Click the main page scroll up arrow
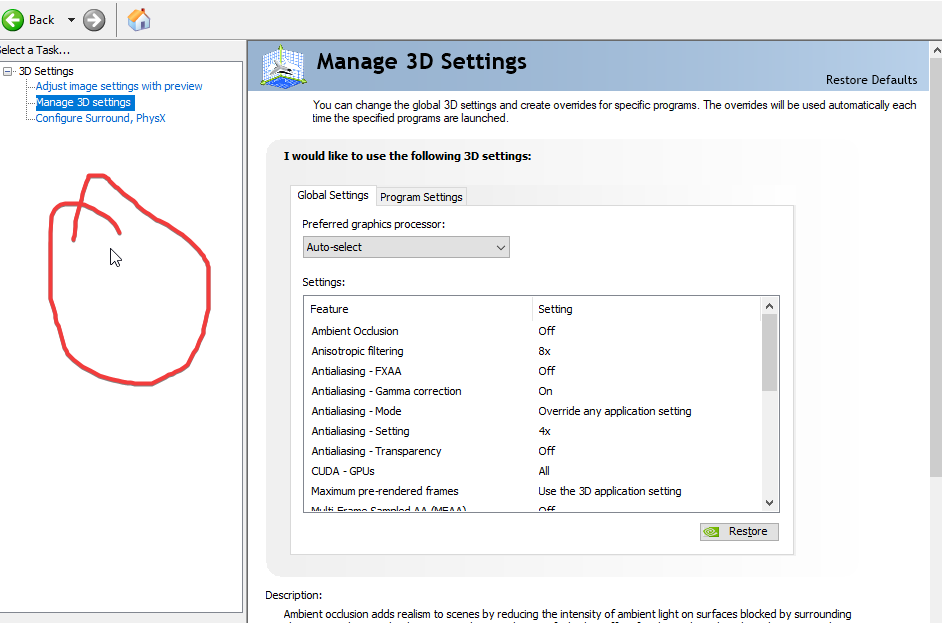This screenshot has height=623, width=942. pyautogui.click(x=936, y=50)
